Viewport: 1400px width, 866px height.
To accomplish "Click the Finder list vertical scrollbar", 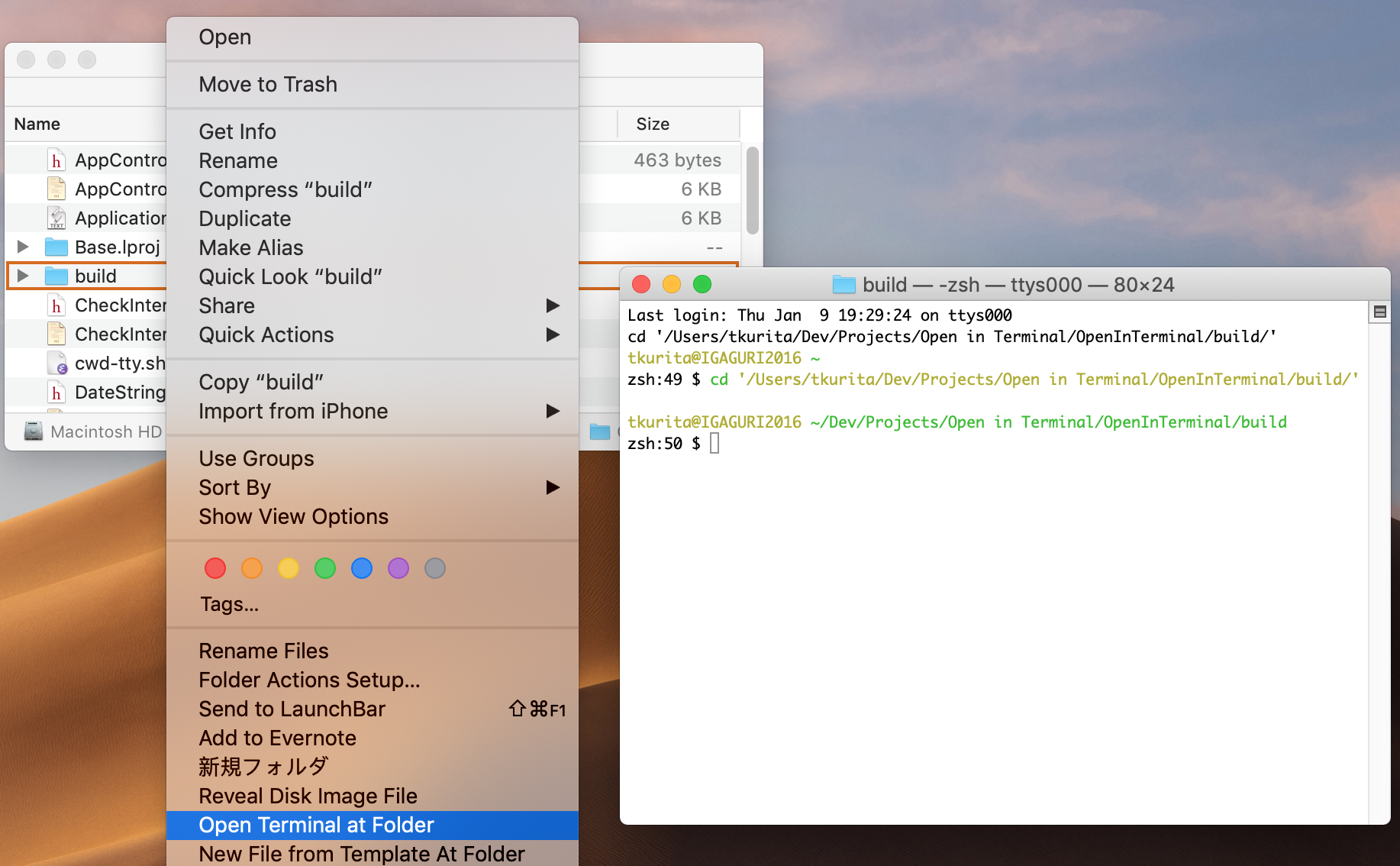I will [x=752, y=191].
